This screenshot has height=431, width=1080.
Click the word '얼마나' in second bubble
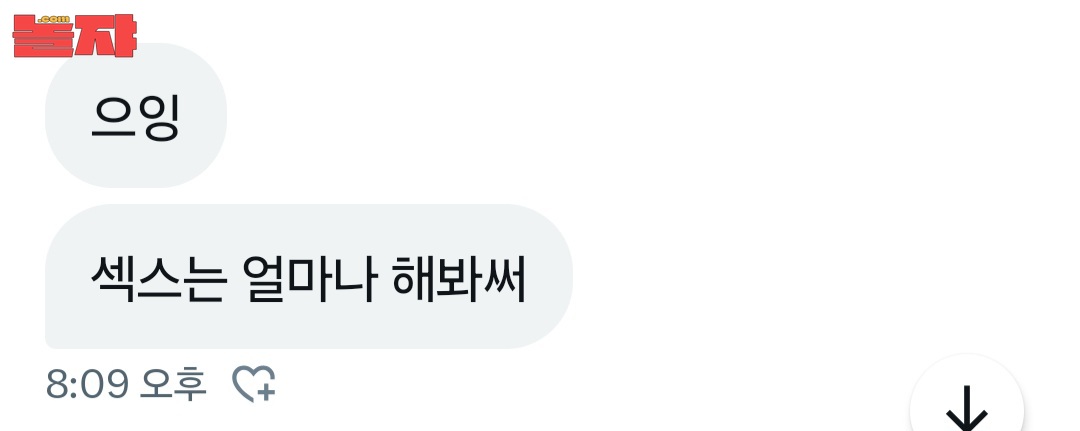point(309,280)
